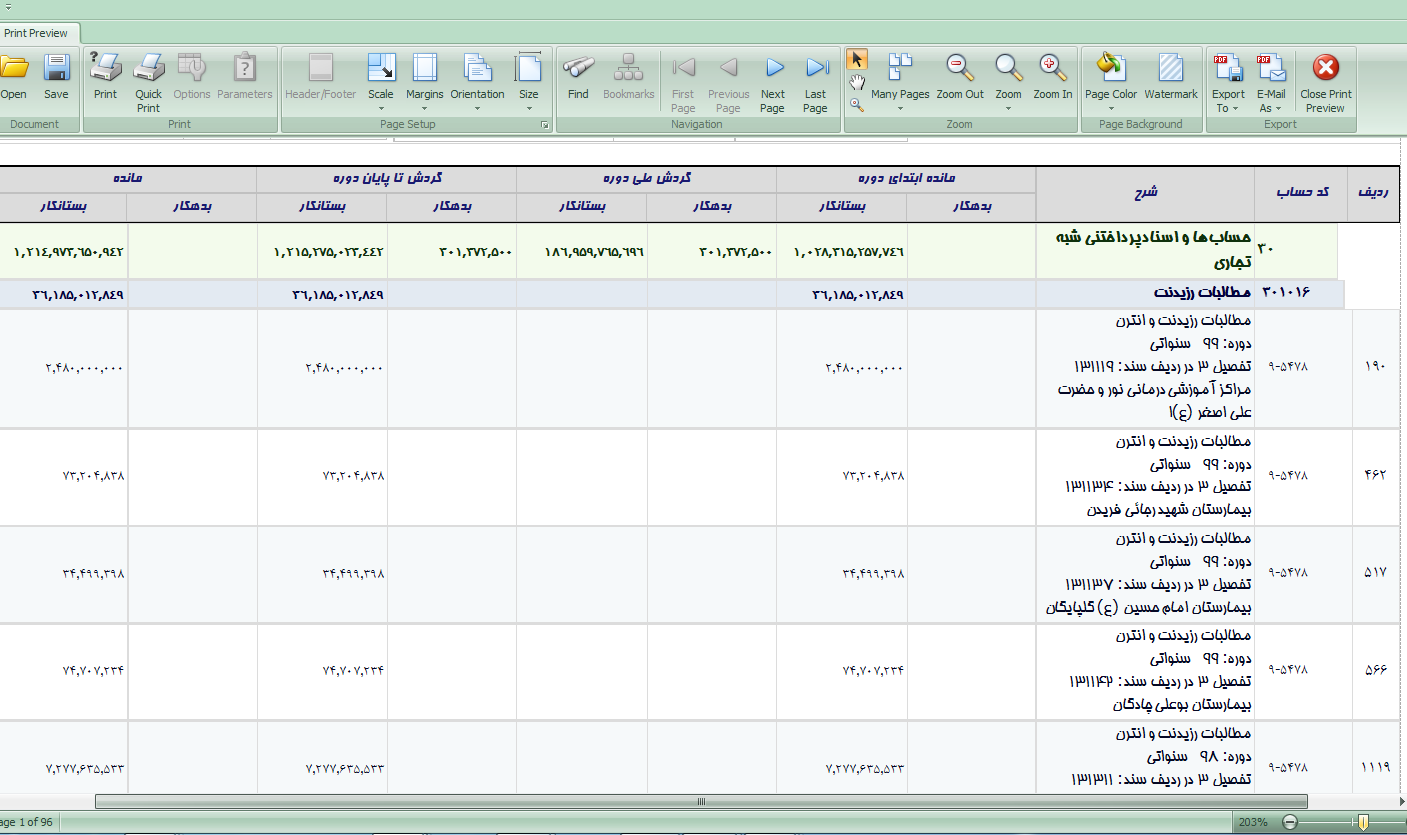Screen dimensions: 1407x835
Task: Open Page Setup dialog launcher
Action: 545,125
